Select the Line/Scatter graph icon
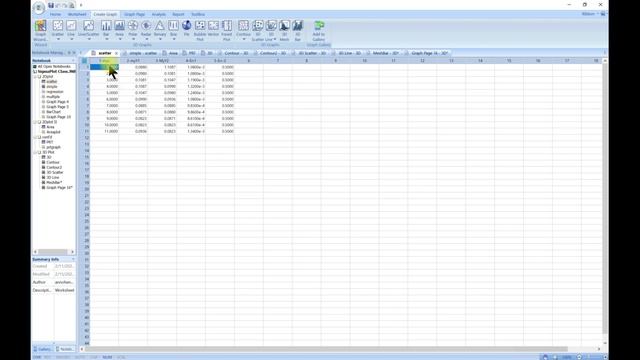The height and width of the screenshot is (360, 640). pos(89,26)
